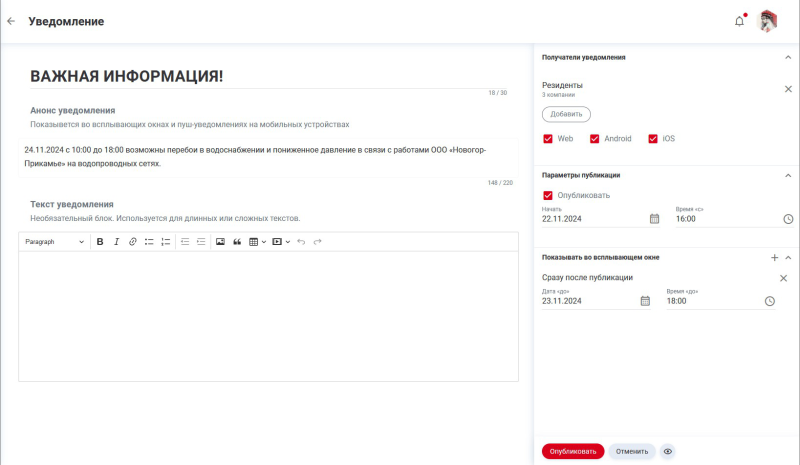Screen dimensions: 800x465
Task: Toggle bold formatting in the editor
Action: [100, 242]
